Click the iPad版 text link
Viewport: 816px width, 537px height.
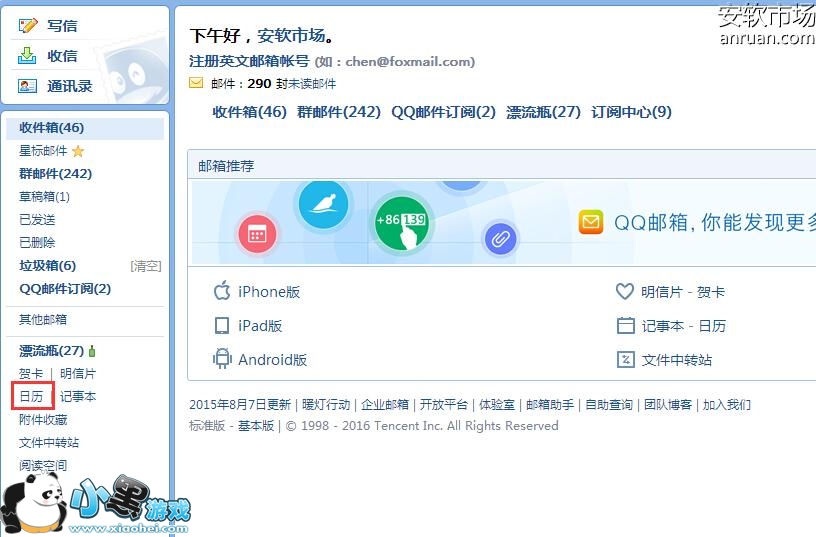pos(260,326)
